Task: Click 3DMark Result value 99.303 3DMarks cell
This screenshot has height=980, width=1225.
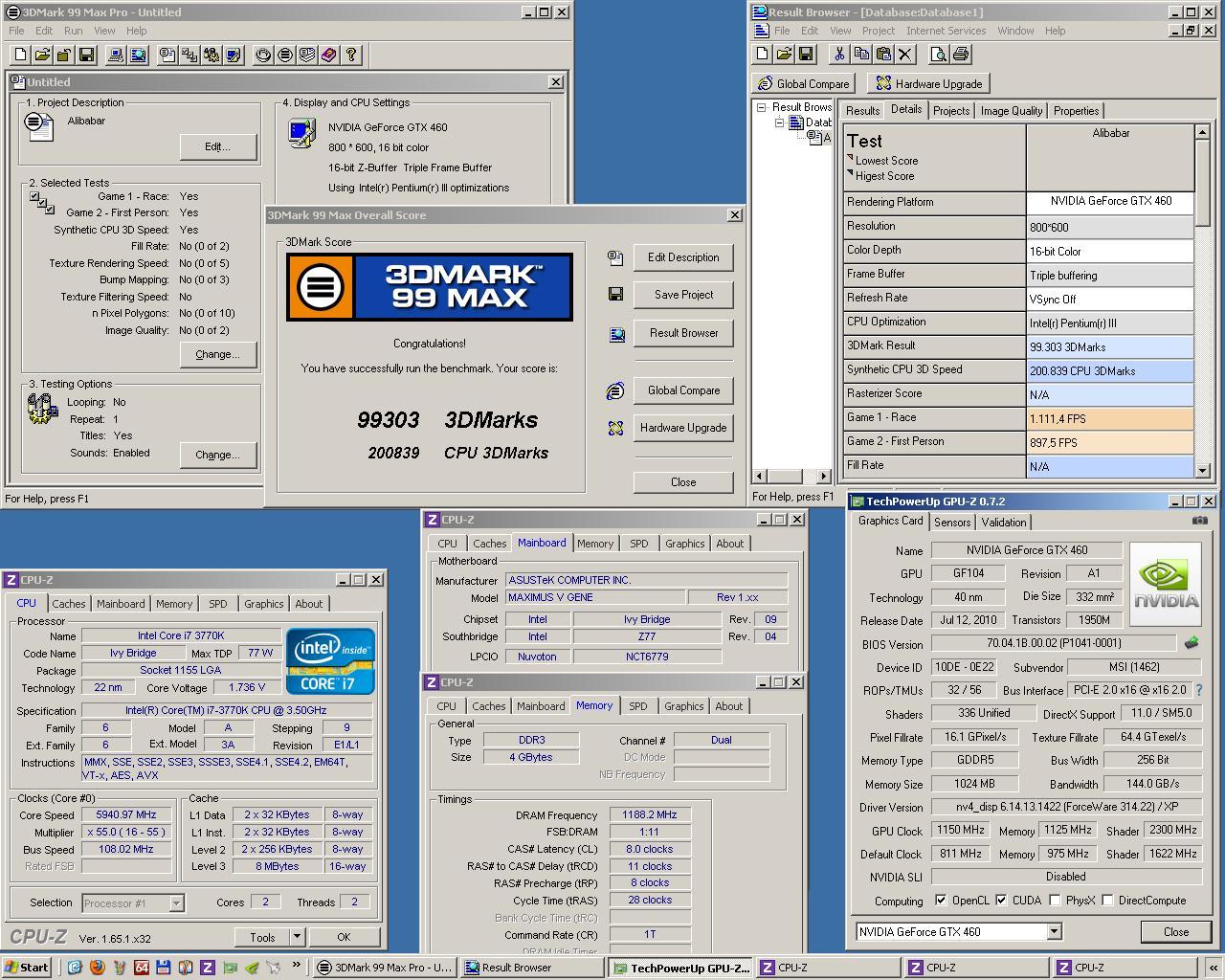Action: (x=1109, y=346)
